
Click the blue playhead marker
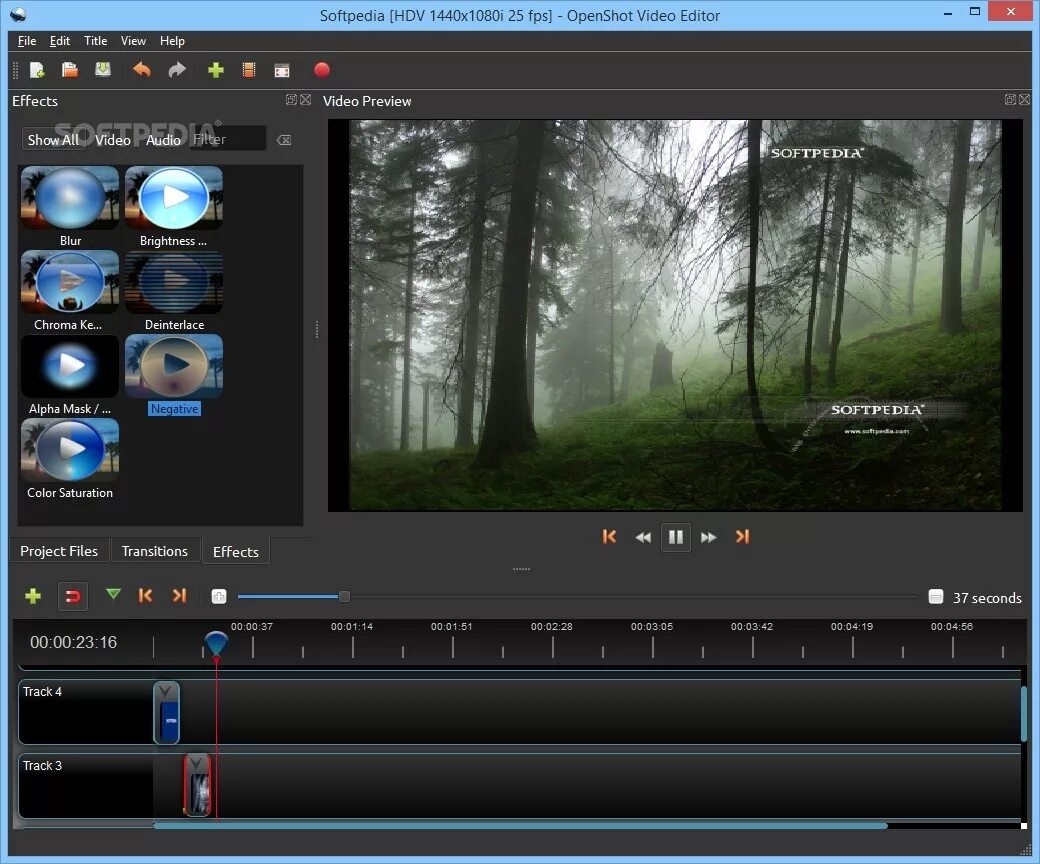click(216, 643)
